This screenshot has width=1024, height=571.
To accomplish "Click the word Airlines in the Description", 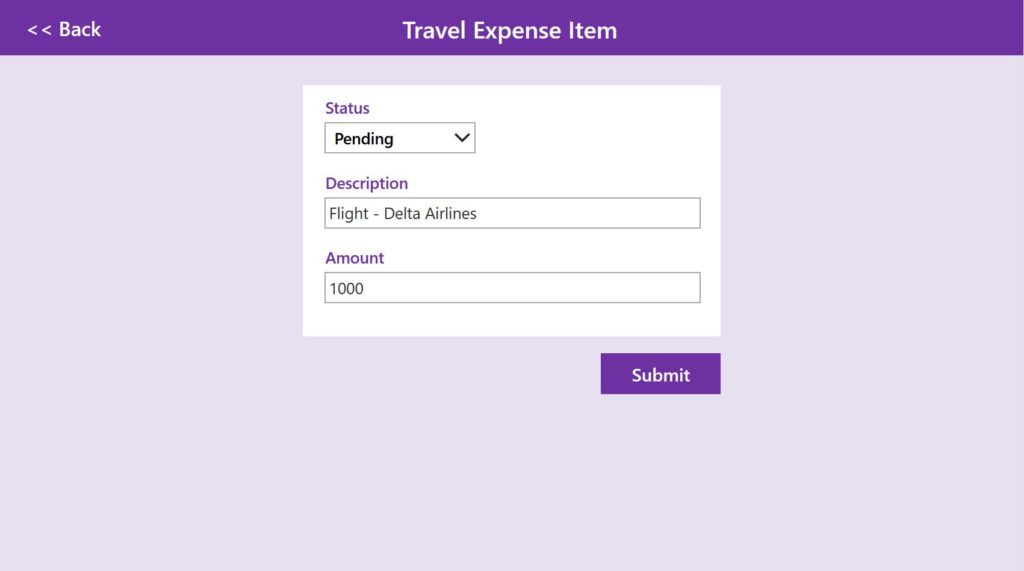I will pyautogui.click(x=451, y=214).
